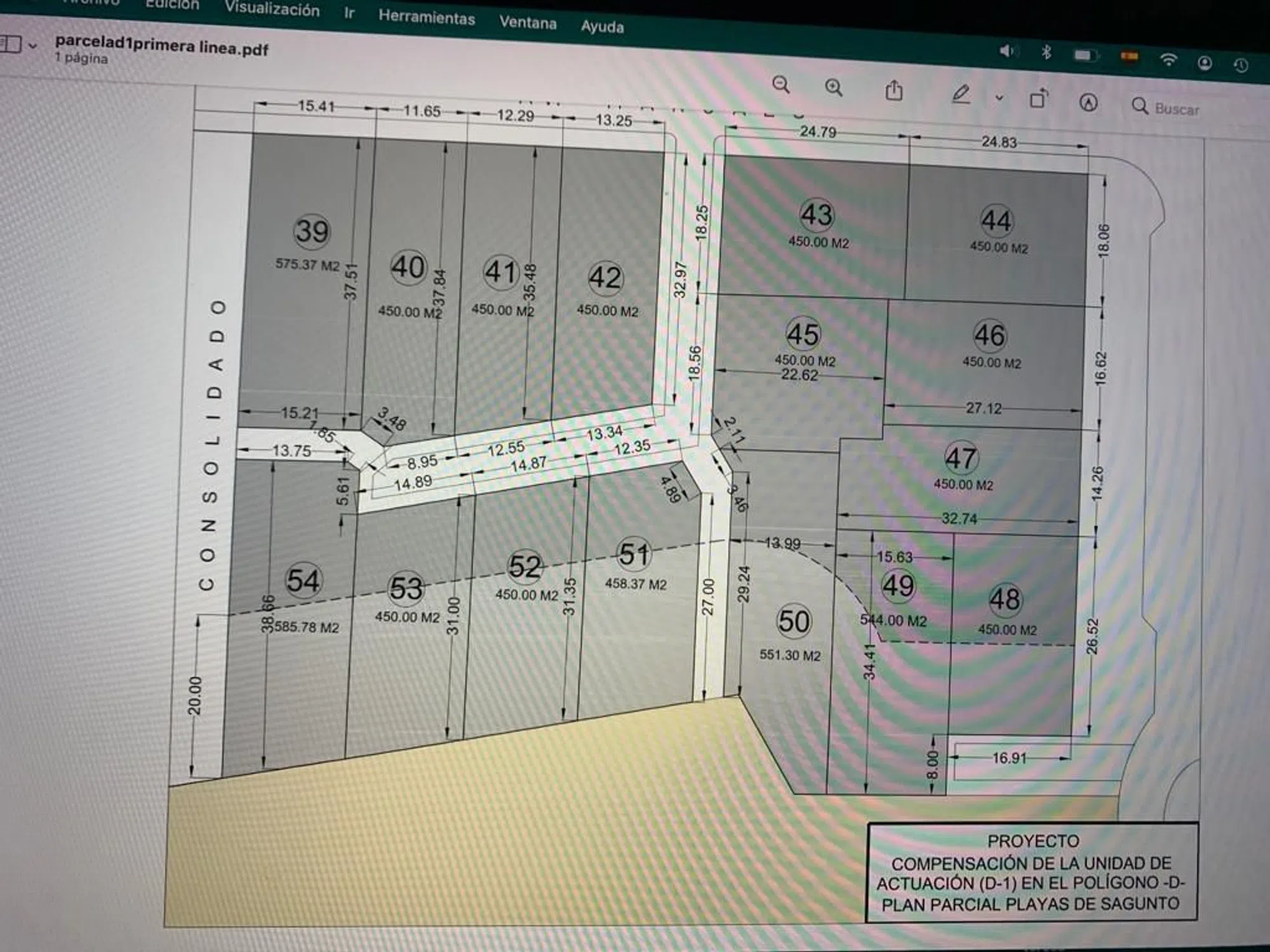Image resolution: width=1270 pixels, height=952 pixels.
Task: Open the Share button in toolbar
Action: coord(894,91)
